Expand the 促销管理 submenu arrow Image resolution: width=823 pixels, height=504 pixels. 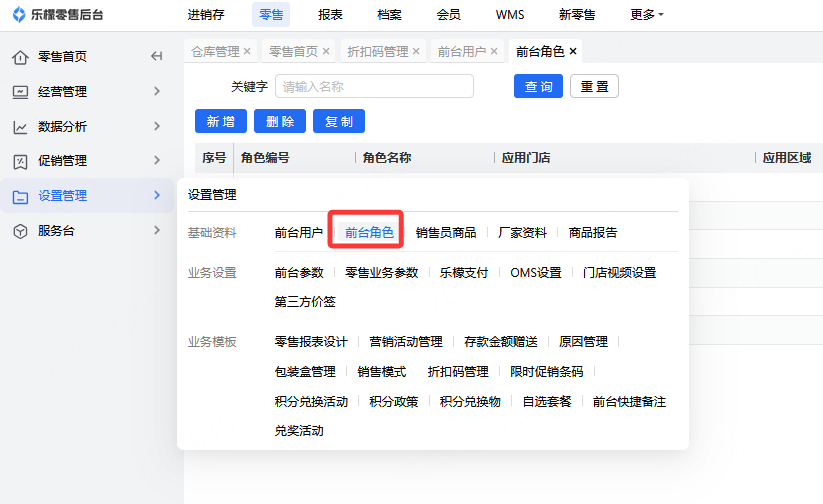(156, 160)
